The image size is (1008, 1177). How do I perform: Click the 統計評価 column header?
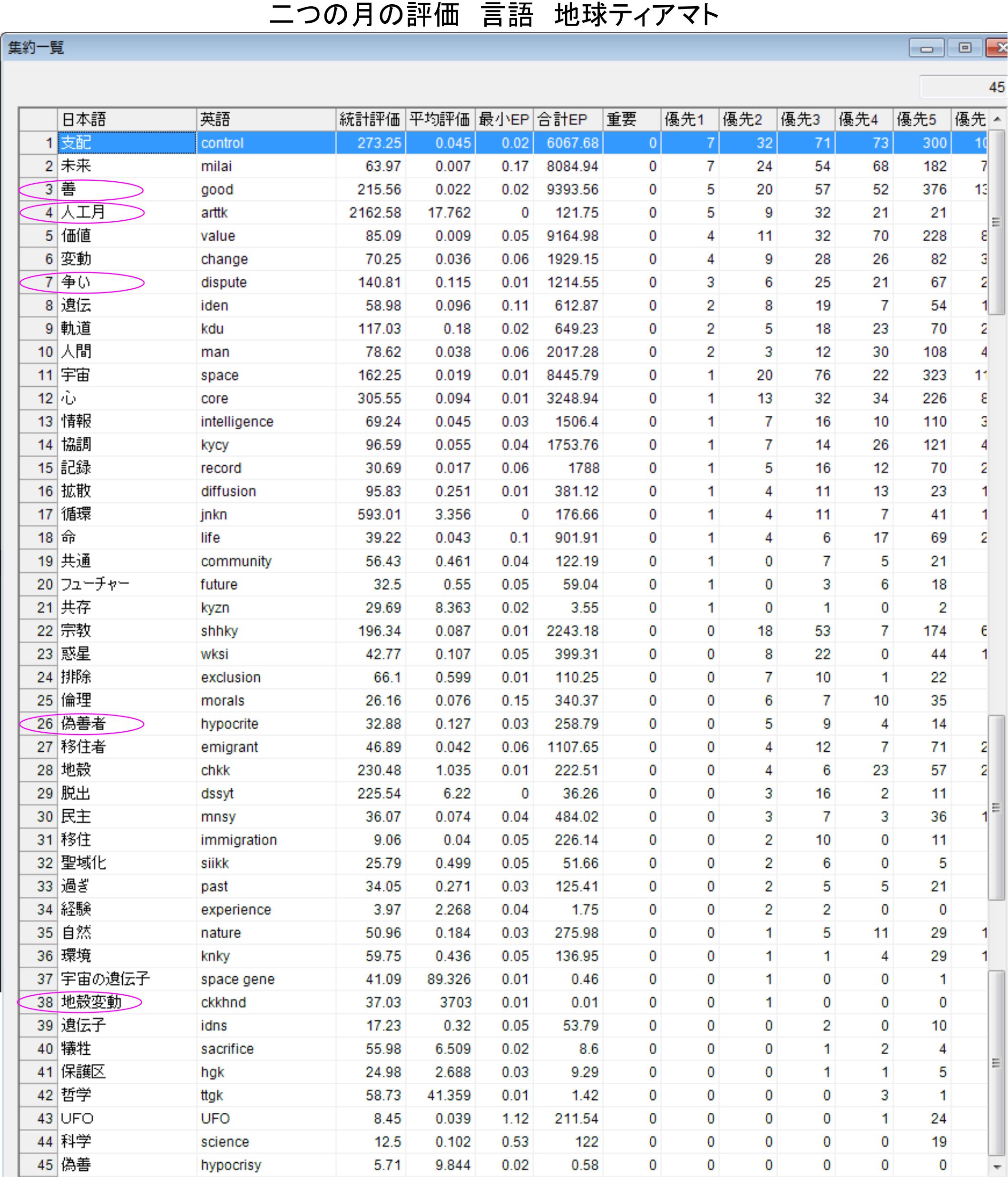[x=370, y=119]
